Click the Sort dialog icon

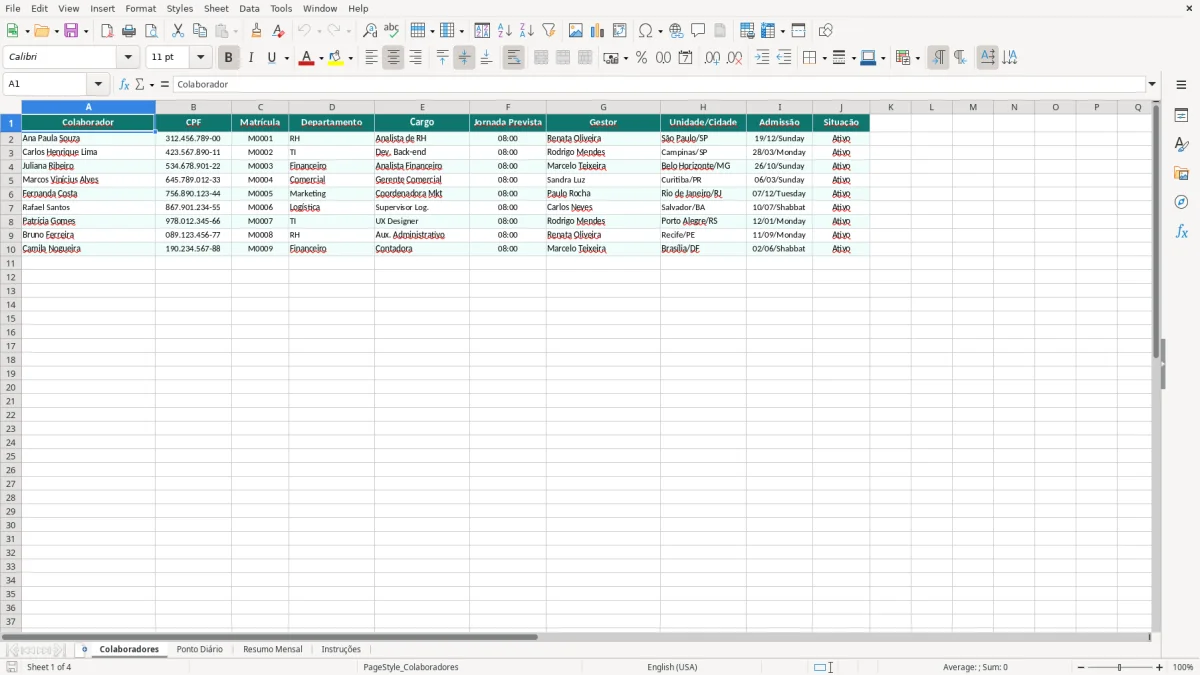(482, 31)
